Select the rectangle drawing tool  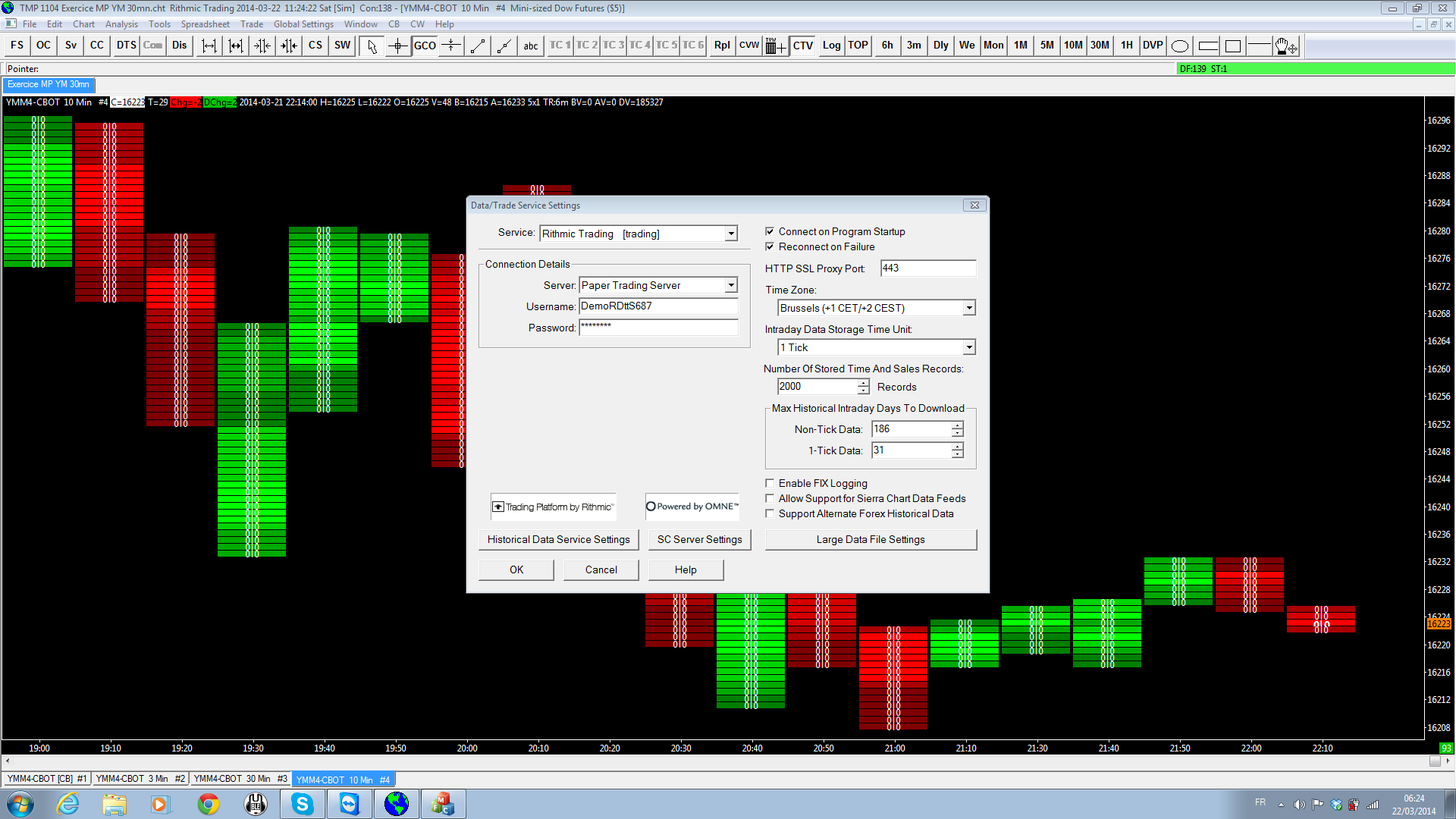tap(1233, 45)
